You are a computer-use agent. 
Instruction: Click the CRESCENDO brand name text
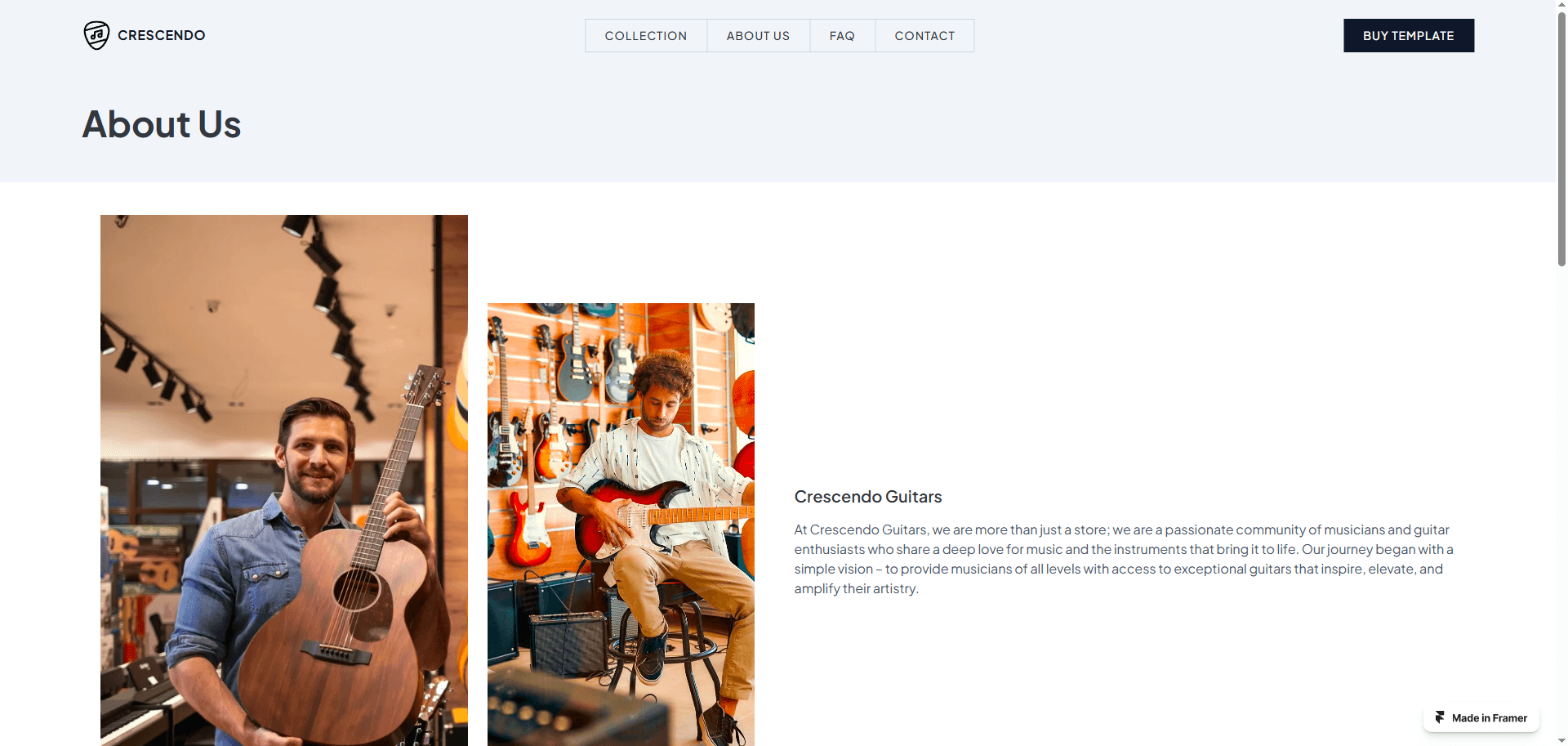pos(162,35)
